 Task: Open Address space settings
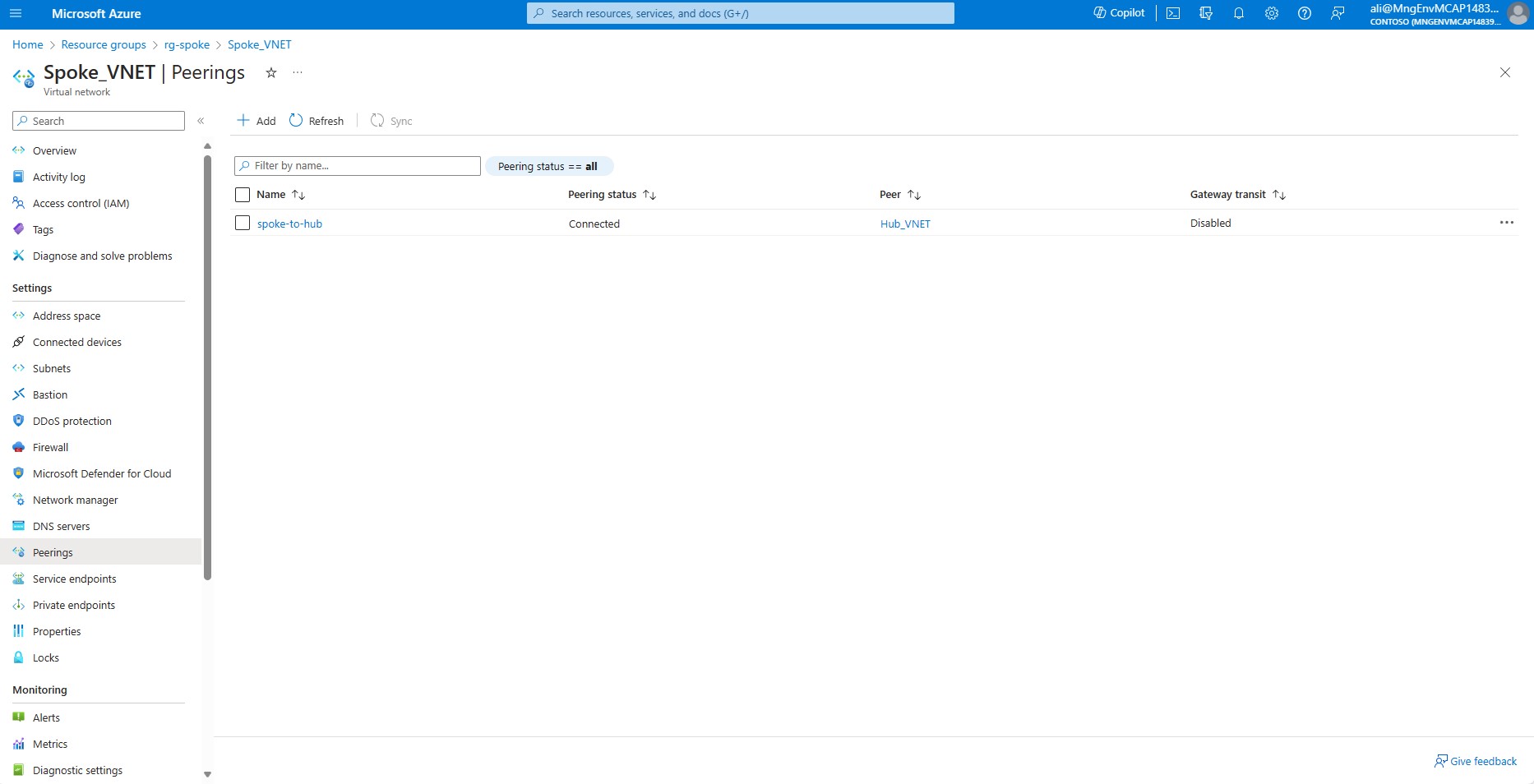[x=67, y=316]
